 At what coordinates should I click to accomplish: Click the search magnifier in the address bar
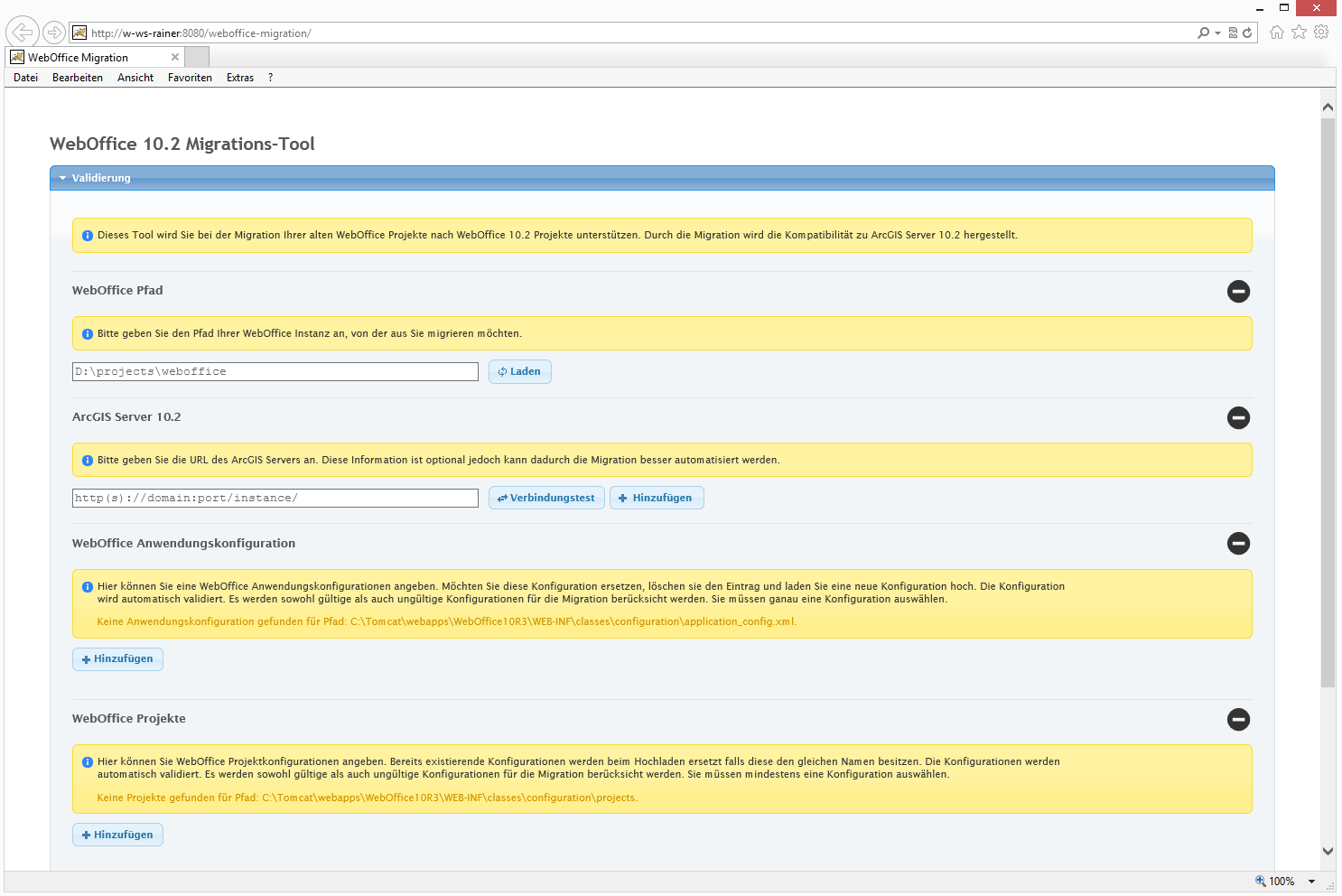coord(1204,32)
